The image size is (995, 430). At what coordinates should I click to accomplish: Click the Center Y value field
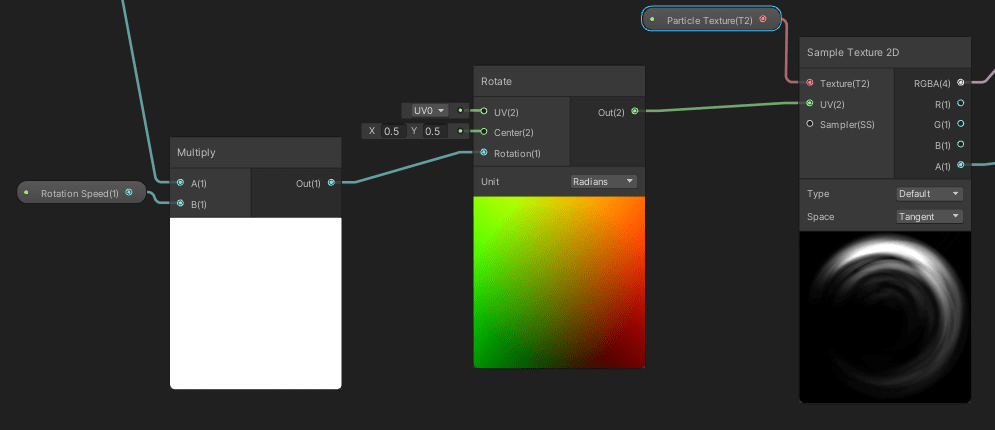tap(432, 131)
